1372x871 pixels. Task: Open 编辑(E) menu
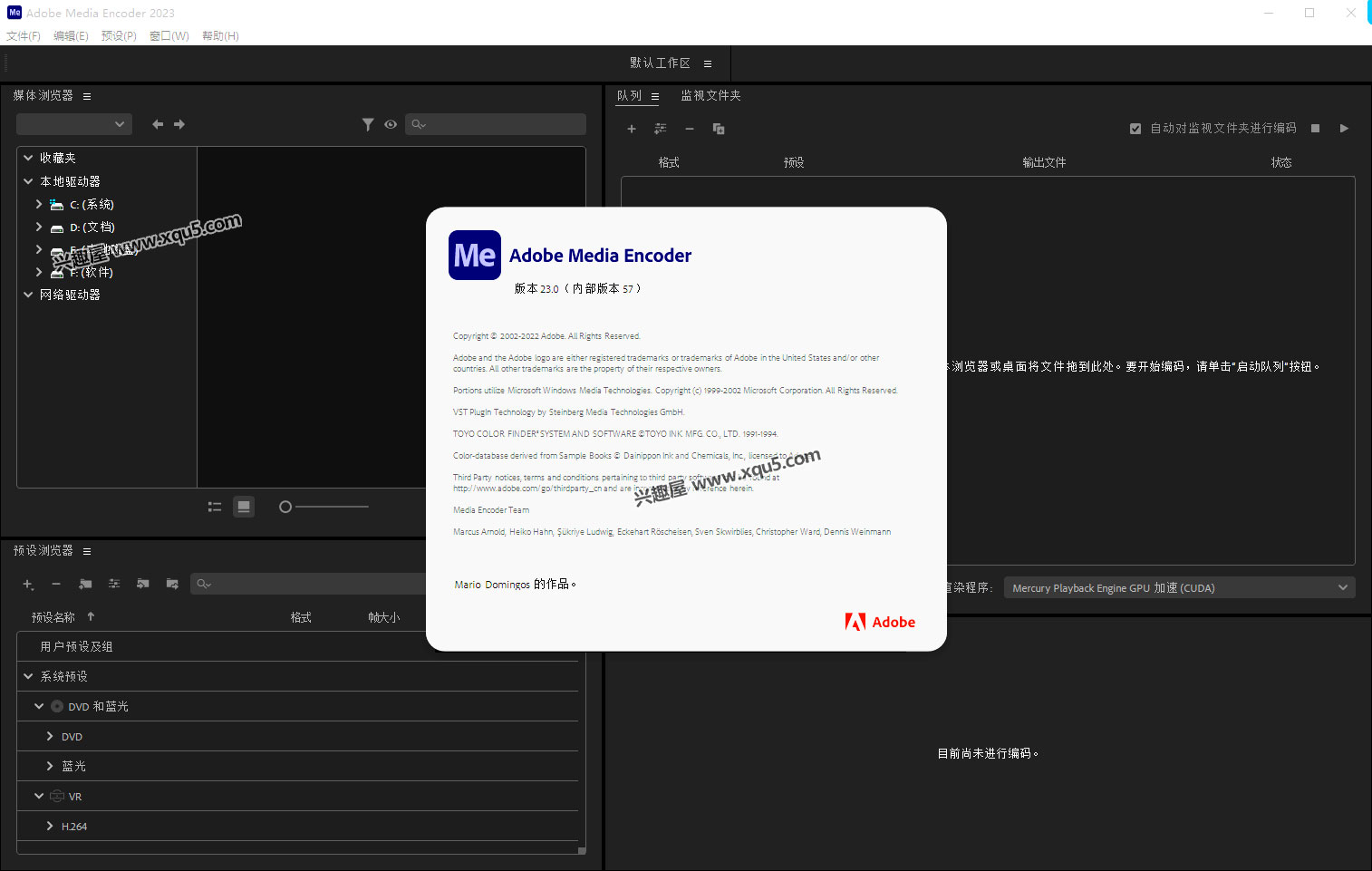pyautogui.click(x=71, y=36)
